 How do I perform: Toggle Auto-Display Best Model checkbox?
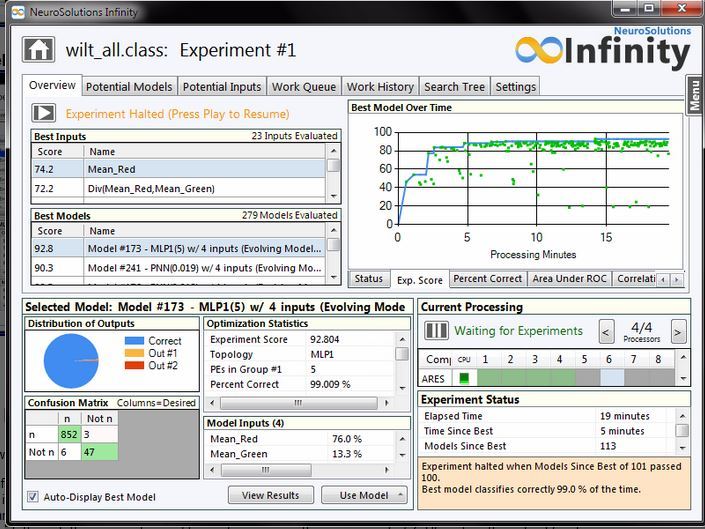tap(34, 497)
